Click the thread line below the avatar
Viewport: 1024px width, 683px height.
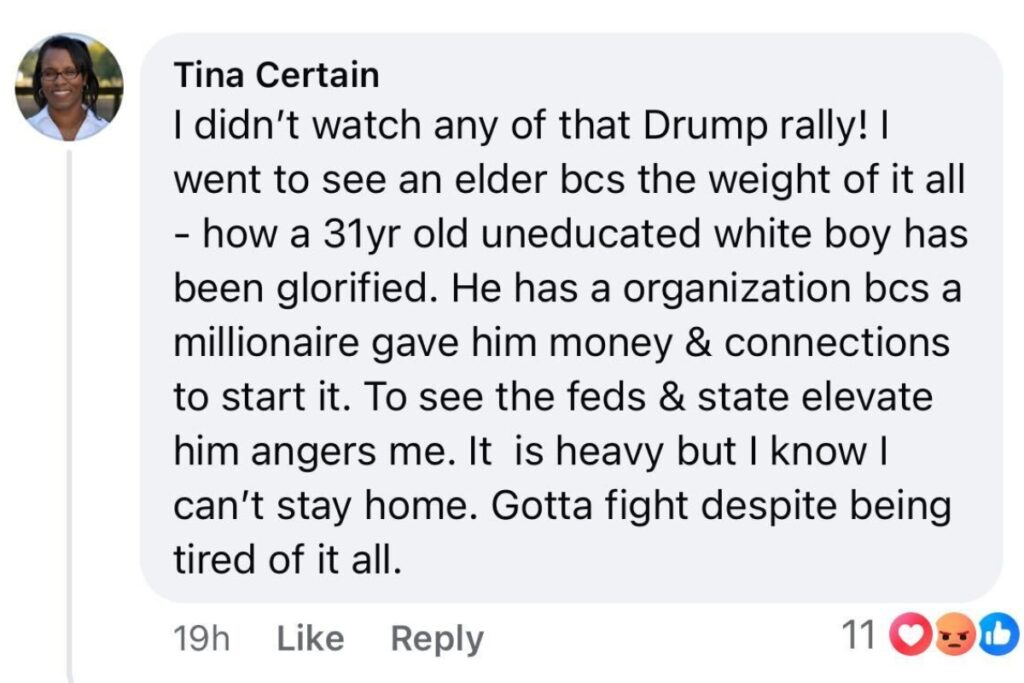click(x=69, y=400)
